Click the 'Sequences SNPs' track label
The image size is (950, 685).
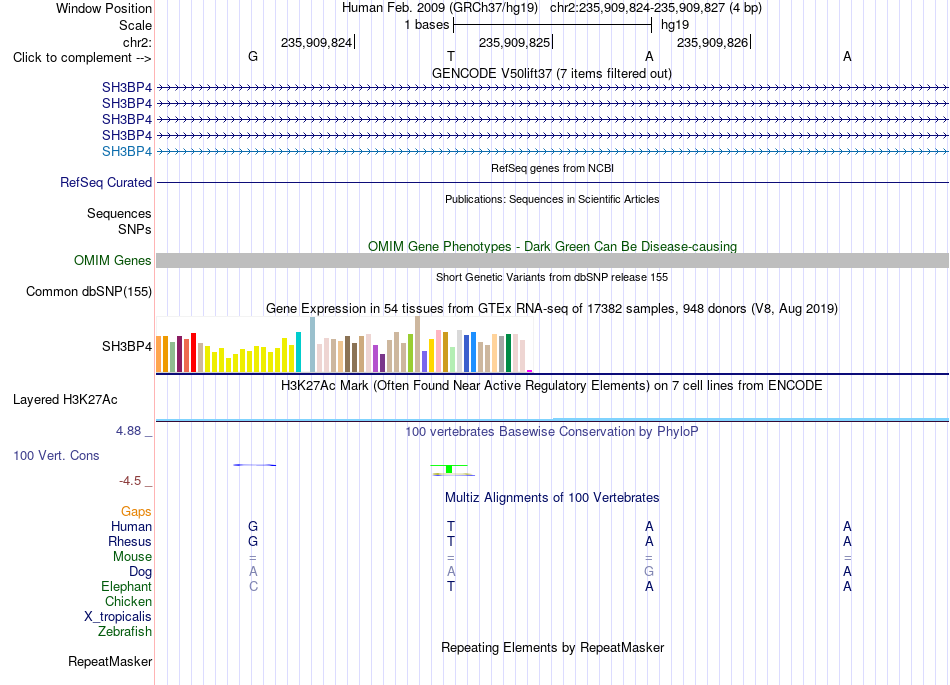tap(119, 221)
